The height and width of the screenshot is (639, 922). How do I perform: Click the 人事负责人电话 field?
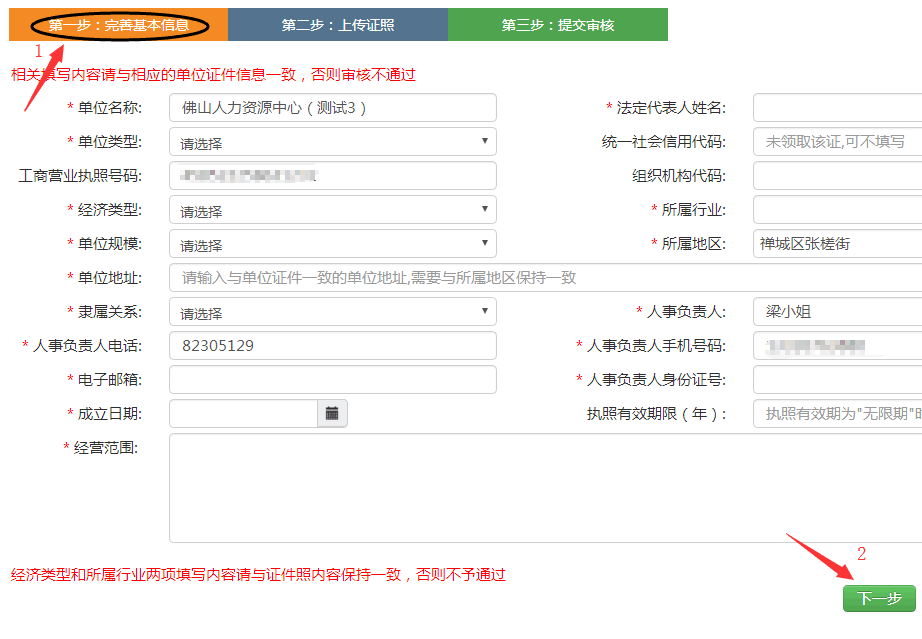point(332,346)
